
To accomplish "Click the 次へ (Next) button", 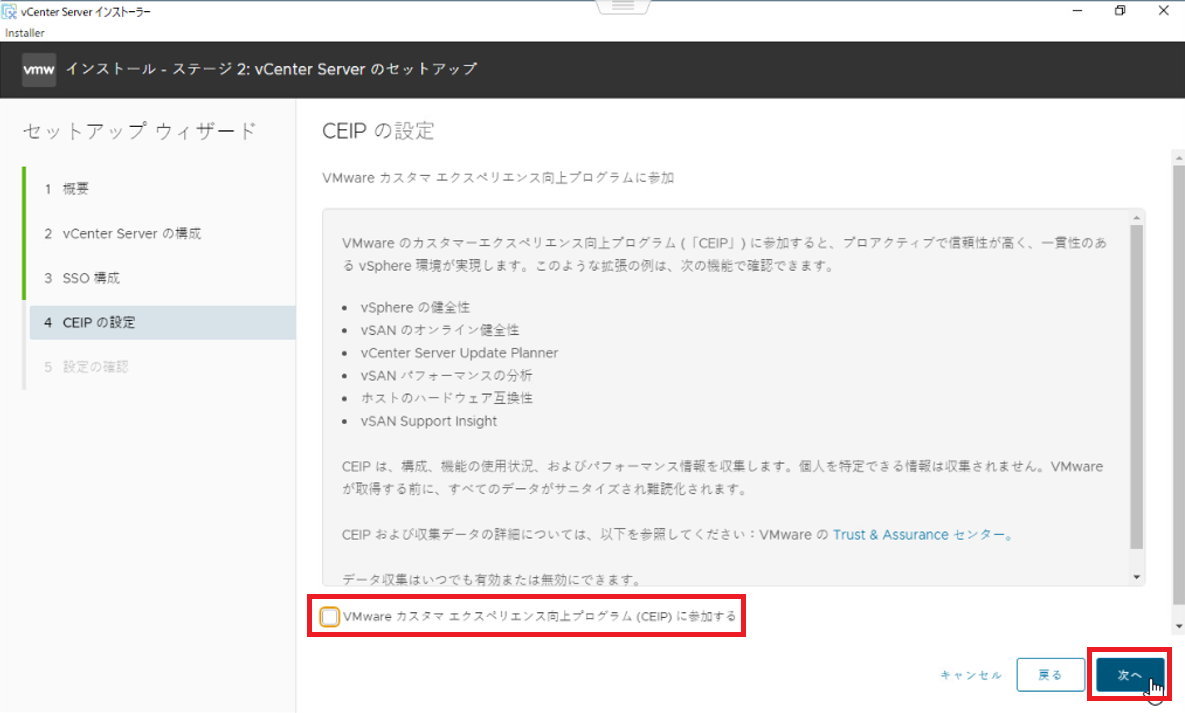I will click(x=1130, y=674).
